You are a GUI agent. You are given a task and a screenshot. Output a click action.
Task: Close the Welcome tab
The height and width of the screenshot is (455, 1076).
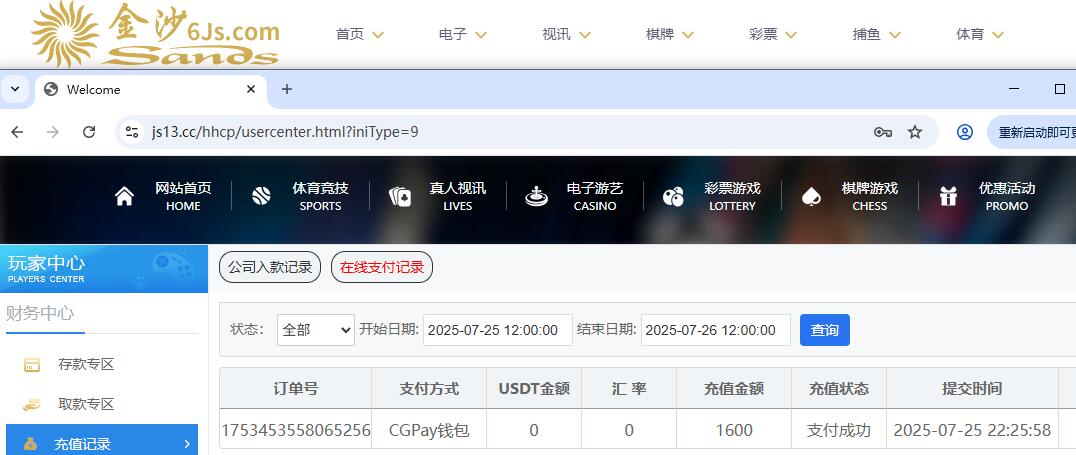(x=250, y=89)
